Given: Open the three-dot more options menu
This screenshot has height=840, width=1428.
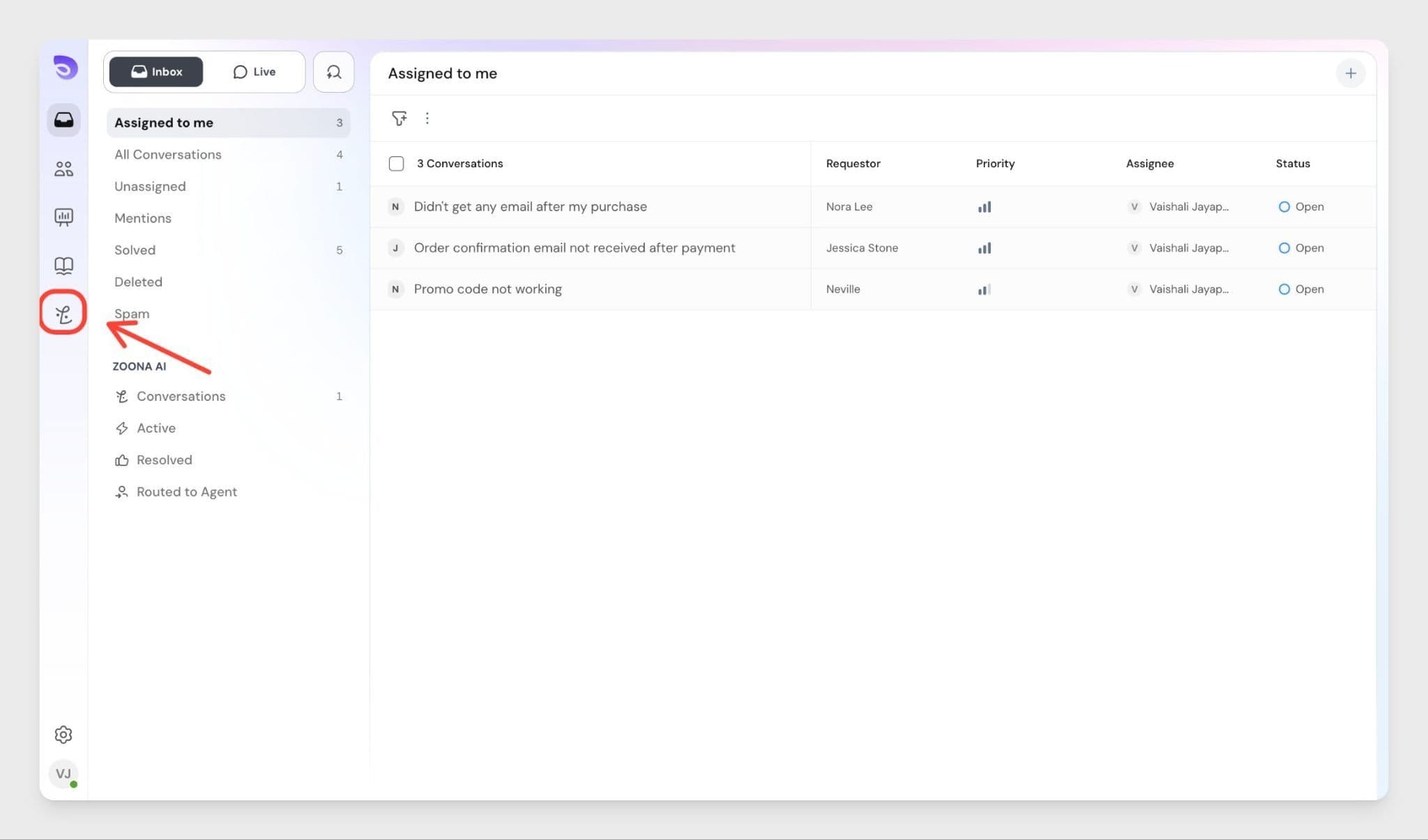Looking at the screenshot, I should 427,119.
